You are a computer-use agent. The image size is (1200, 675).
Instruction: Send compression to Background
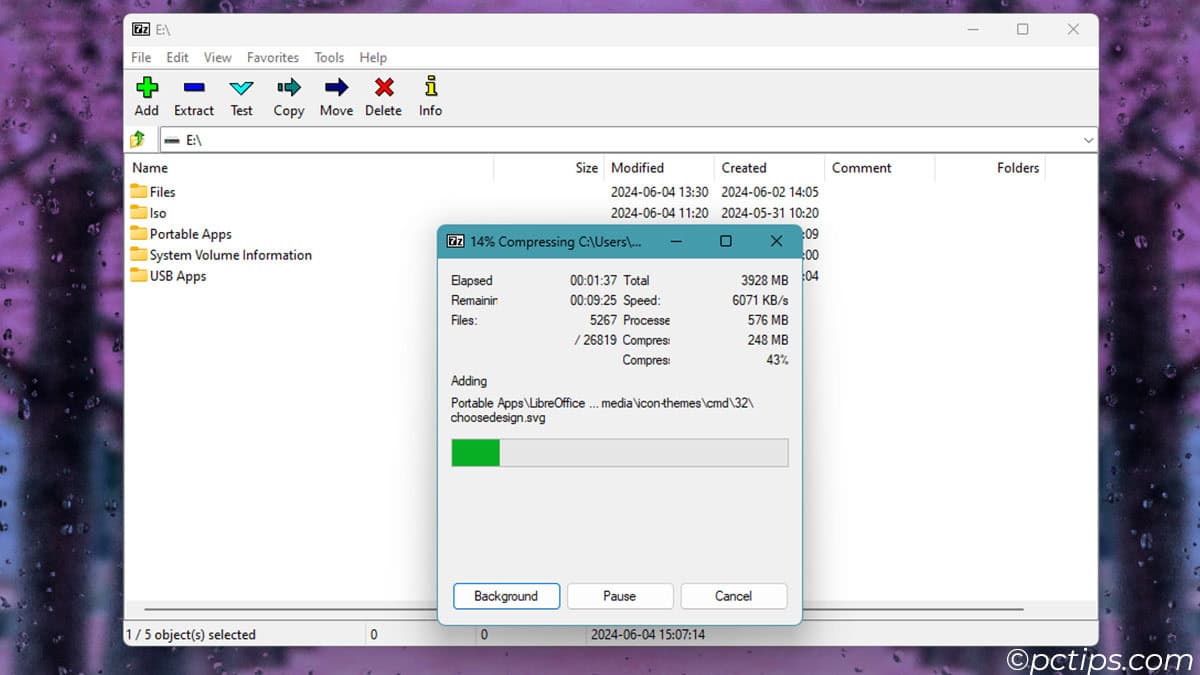click(x=506, y=596)
